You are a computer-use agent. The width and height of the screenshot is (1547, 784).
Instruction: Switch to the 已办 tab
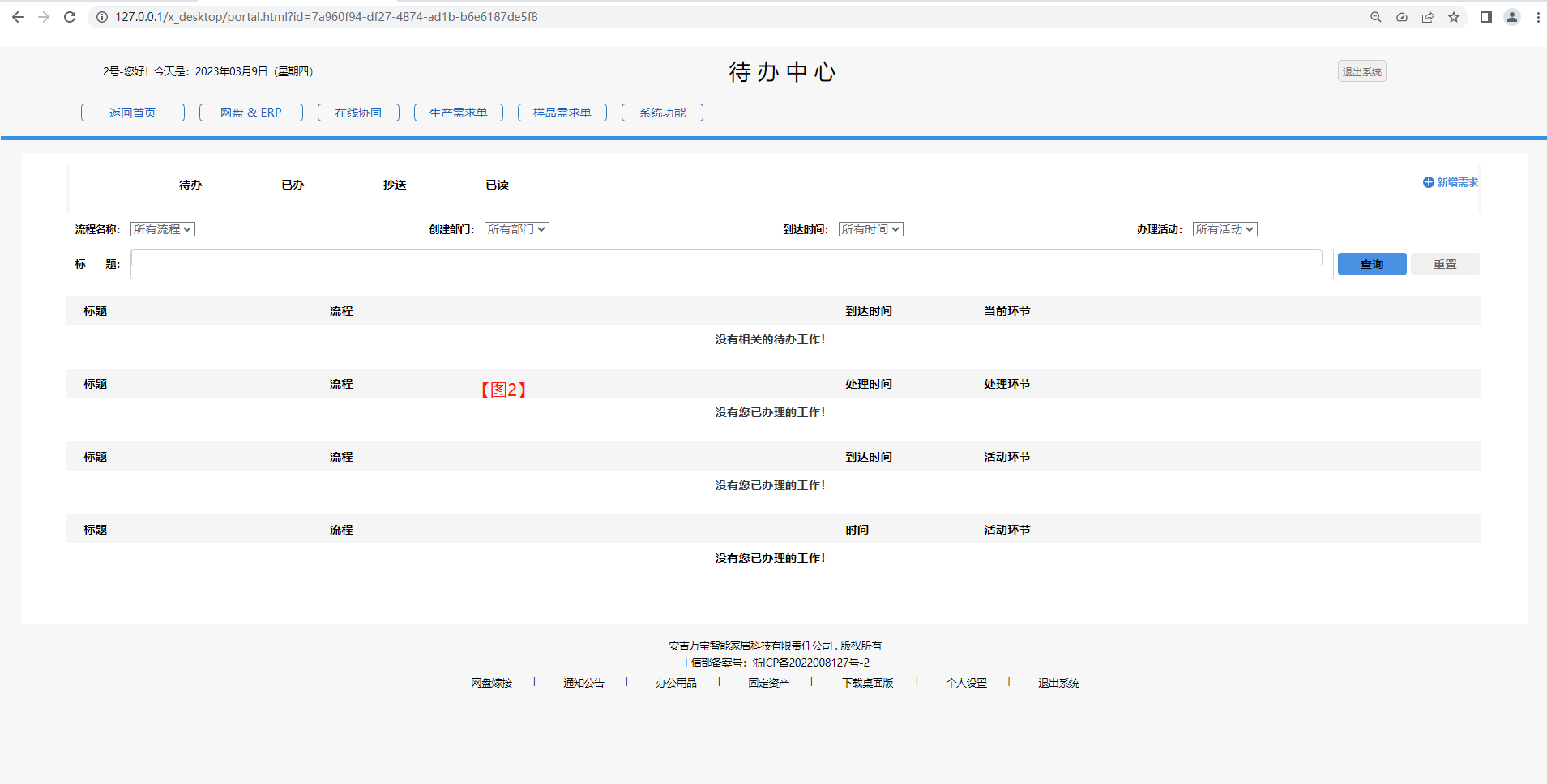(x=293, y=185)
